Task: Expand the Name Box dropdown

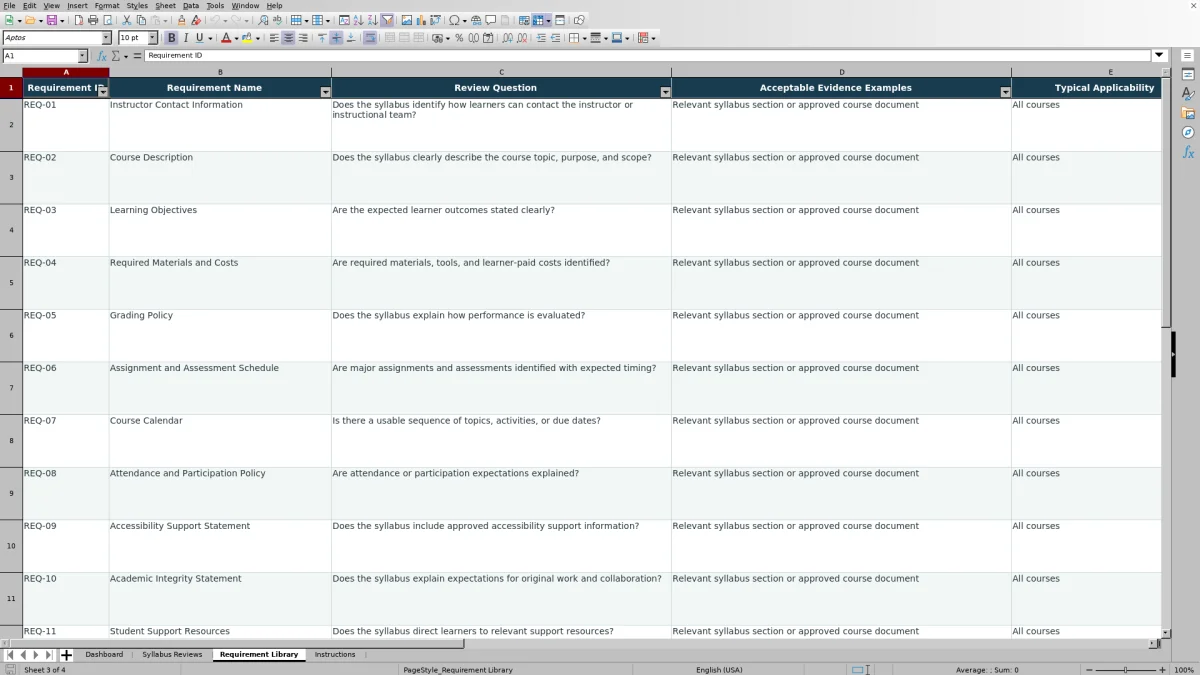Action: tap(83, 56)
